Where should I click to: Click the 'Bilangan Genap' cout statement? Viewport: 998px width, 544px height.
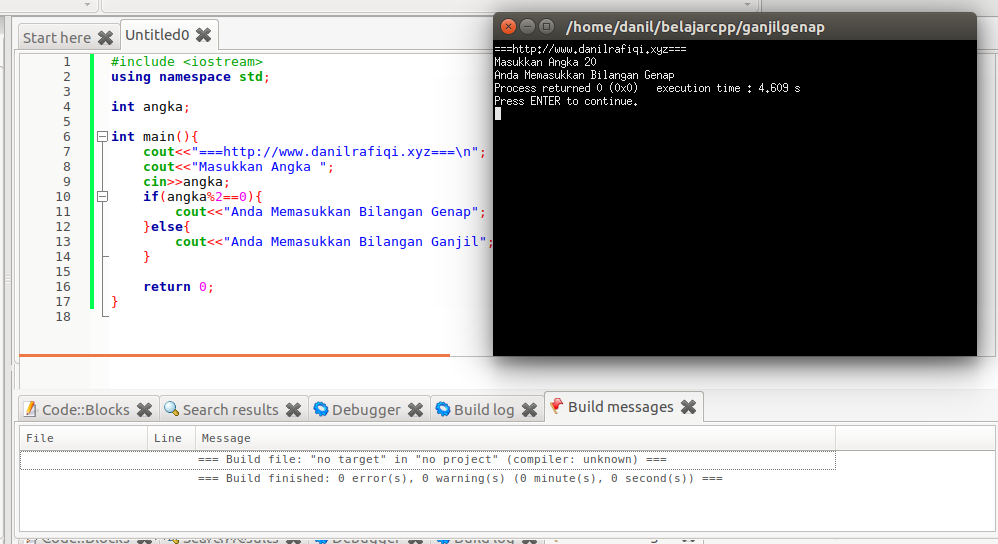point(330,212)
